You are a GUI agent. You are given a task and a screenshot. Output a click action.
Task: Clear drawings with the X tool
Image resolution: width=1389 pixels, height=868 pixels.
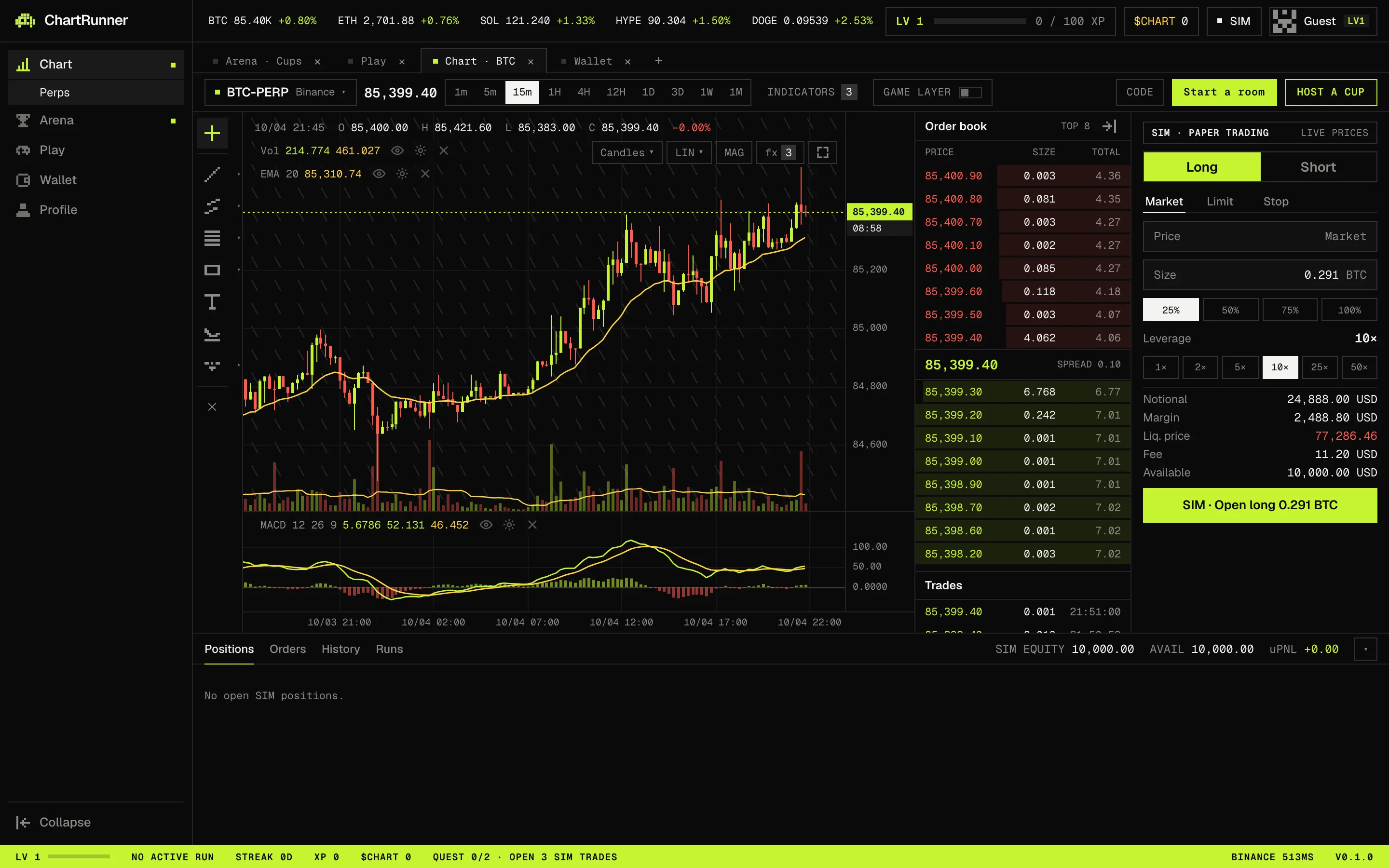coord(212,407)
